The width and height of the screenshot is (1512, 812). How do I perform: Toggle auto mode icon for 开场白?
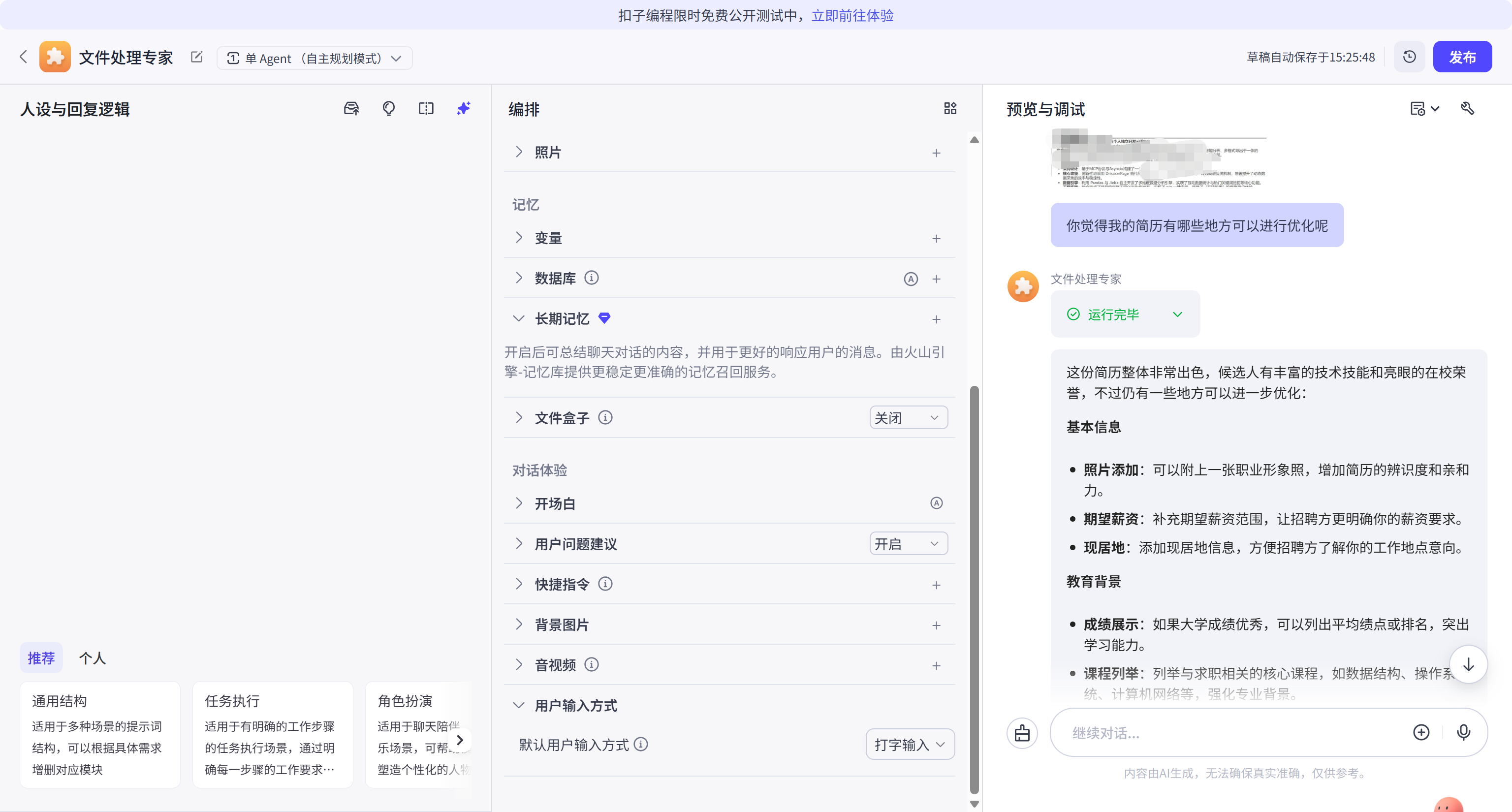tap(936, 503)
